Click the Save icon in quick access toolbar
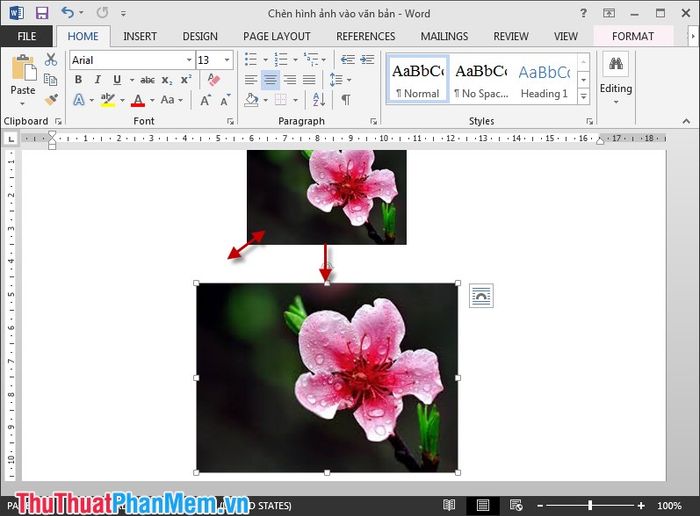Screen dimensions: 700x516 click(x=41, y=13)
